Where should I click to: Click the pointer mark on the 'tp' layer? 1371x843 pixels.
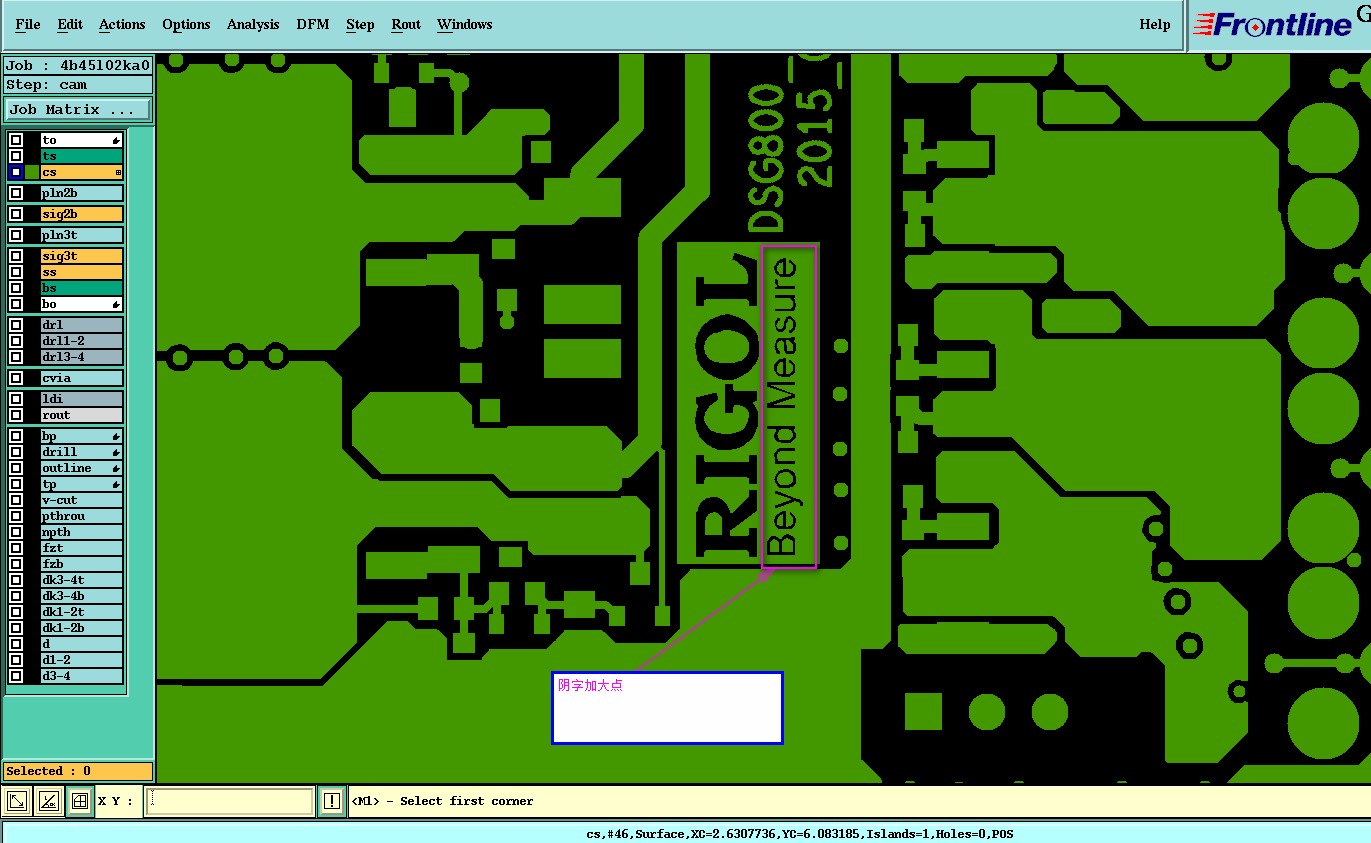pos(117,484)
